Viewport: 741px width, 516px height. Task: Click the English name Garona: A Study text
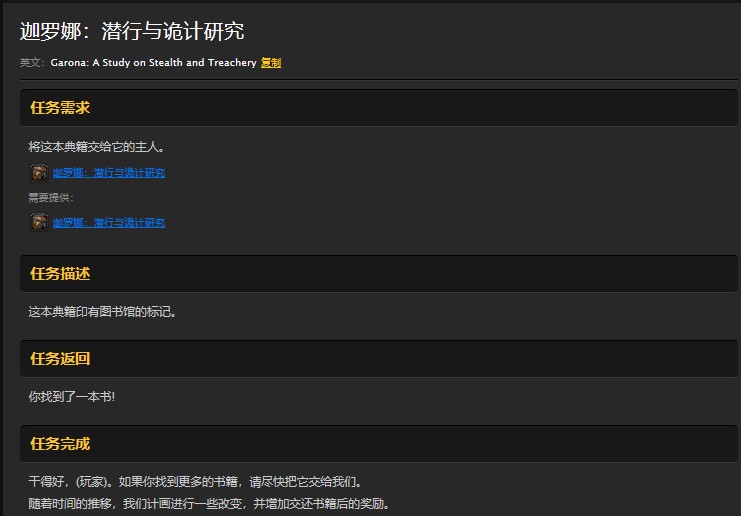pyautogui.click(x=153, y=63)
